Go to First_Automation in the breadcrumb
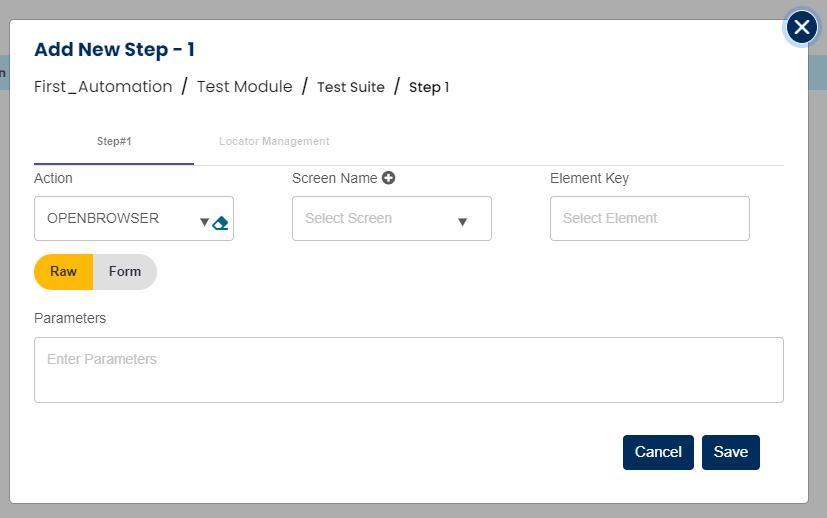This screenshot has height=518, width=827. (x=103, y=87)
